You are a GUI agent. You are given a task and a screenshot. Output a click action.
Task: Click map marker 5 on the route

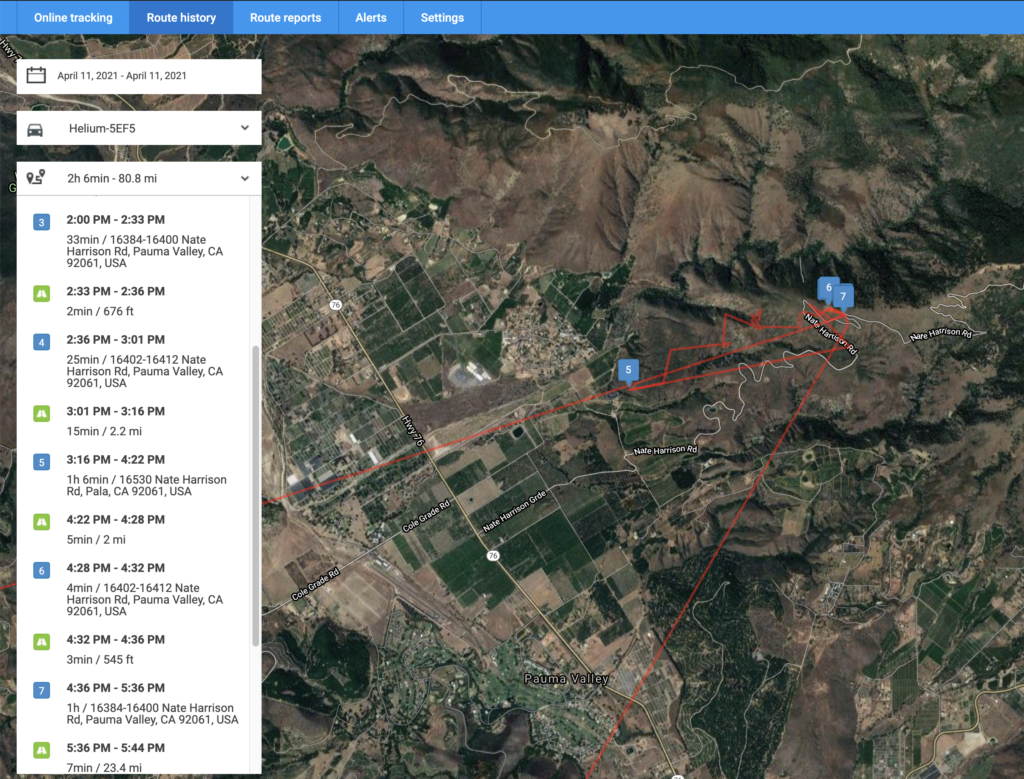628,370
